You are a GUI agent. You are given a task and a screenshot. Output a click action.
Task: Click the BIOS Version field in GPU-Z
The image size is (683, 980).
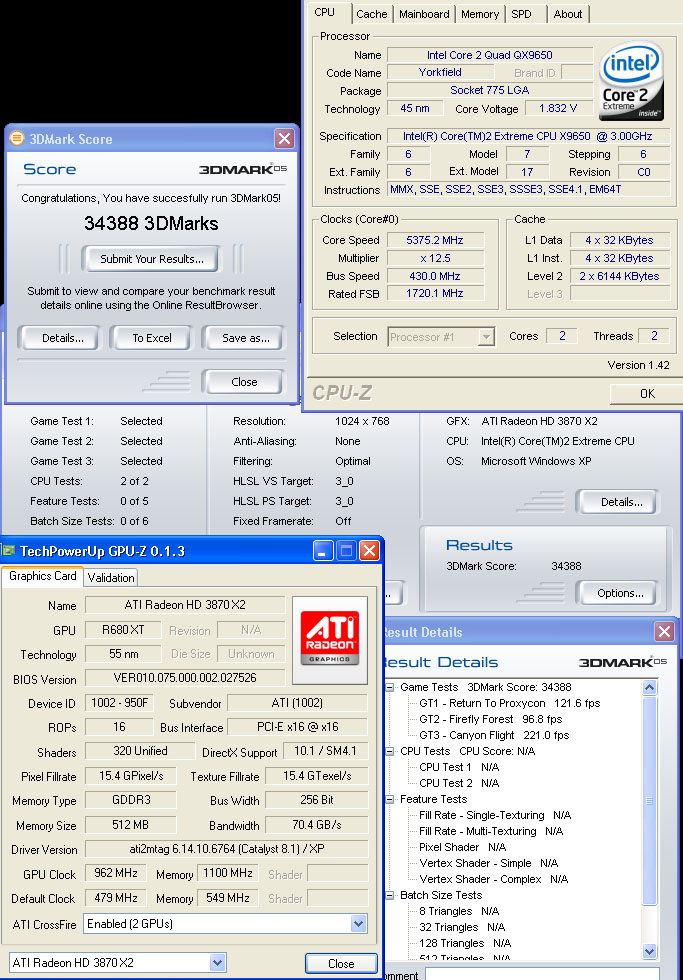click(x=185, y=678)
